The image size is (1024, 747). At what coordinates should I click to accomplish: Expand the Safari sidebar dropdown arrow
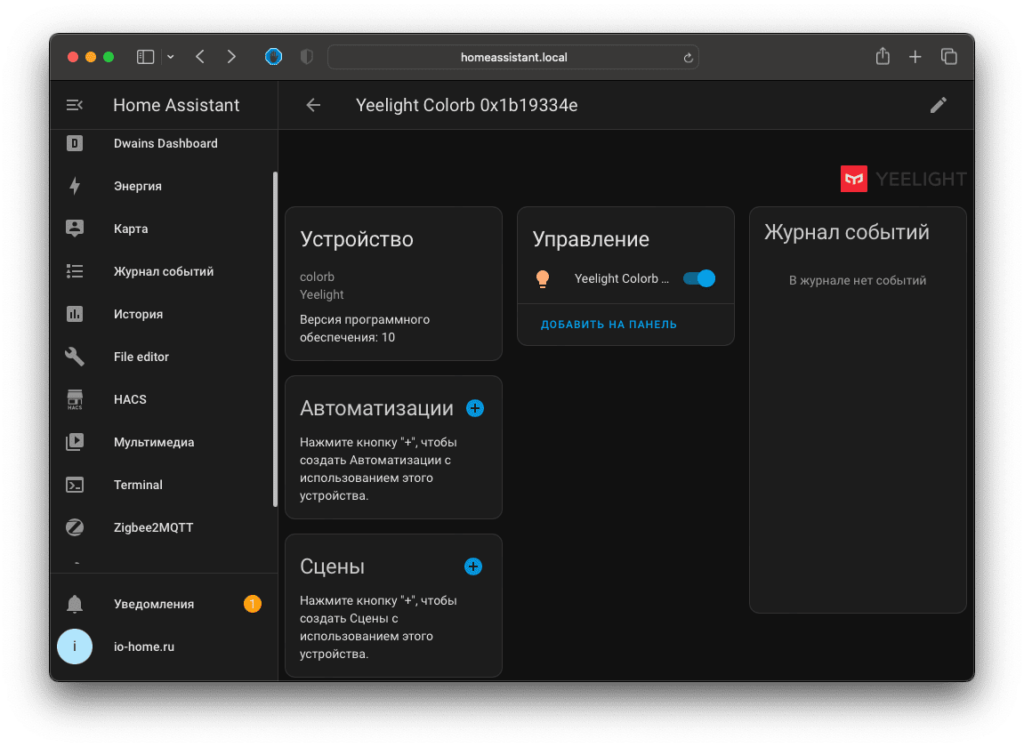170,57
